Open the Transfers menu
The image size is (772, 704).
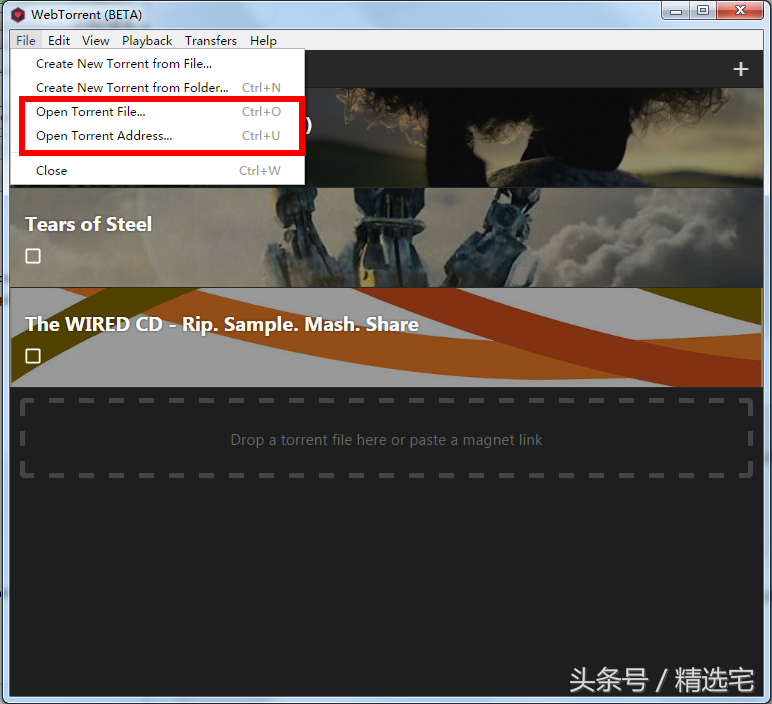211,40
